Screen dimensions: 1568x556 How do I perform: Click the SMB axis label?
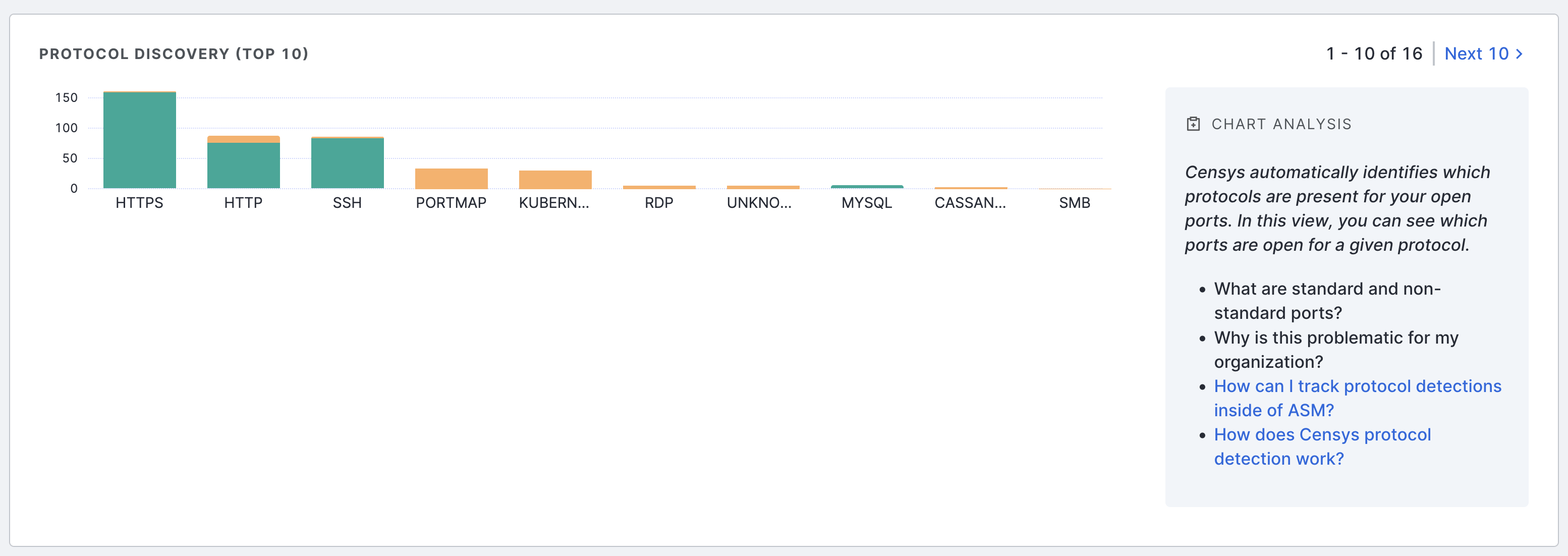[x=1075, y=203]
